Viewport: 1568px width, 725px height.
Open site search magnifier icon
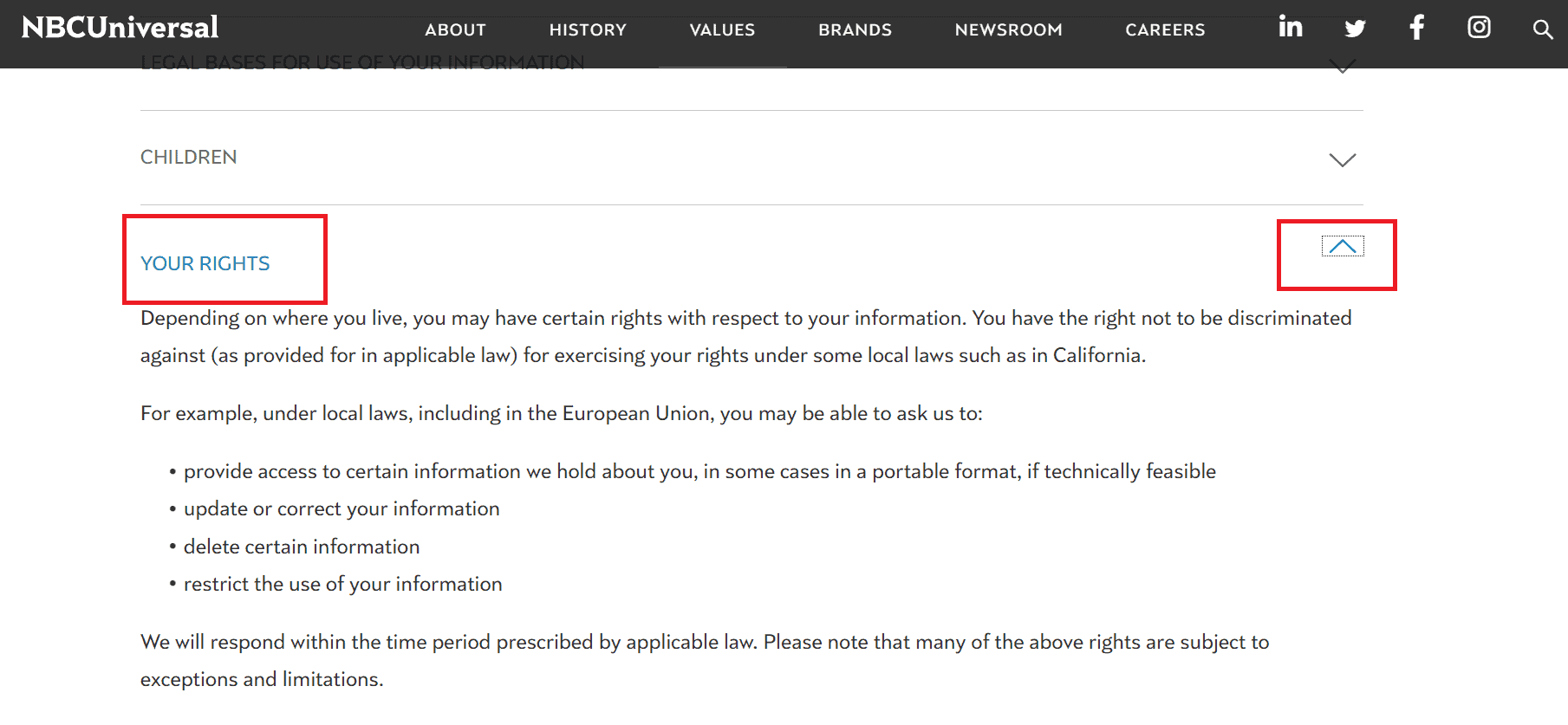(x=1542, y=29)
